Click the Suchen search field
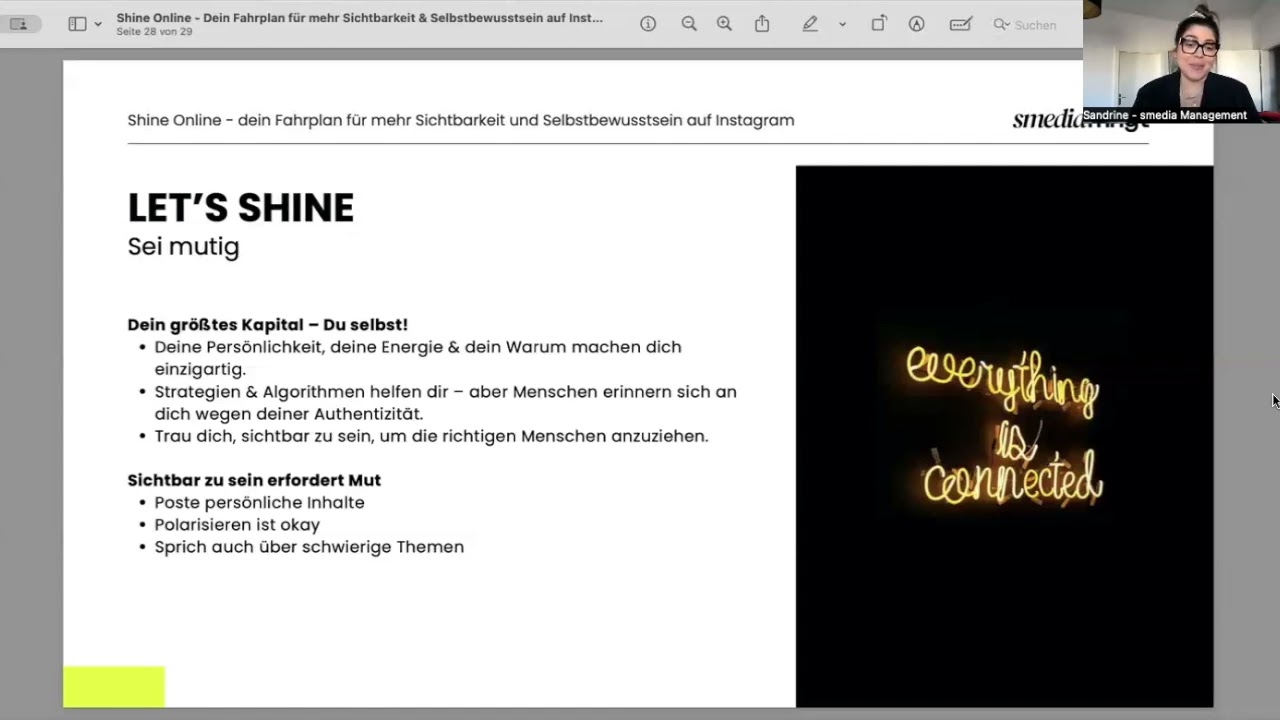The height and width of the screenshot is (720, 1280). [x=1035, y=25]
